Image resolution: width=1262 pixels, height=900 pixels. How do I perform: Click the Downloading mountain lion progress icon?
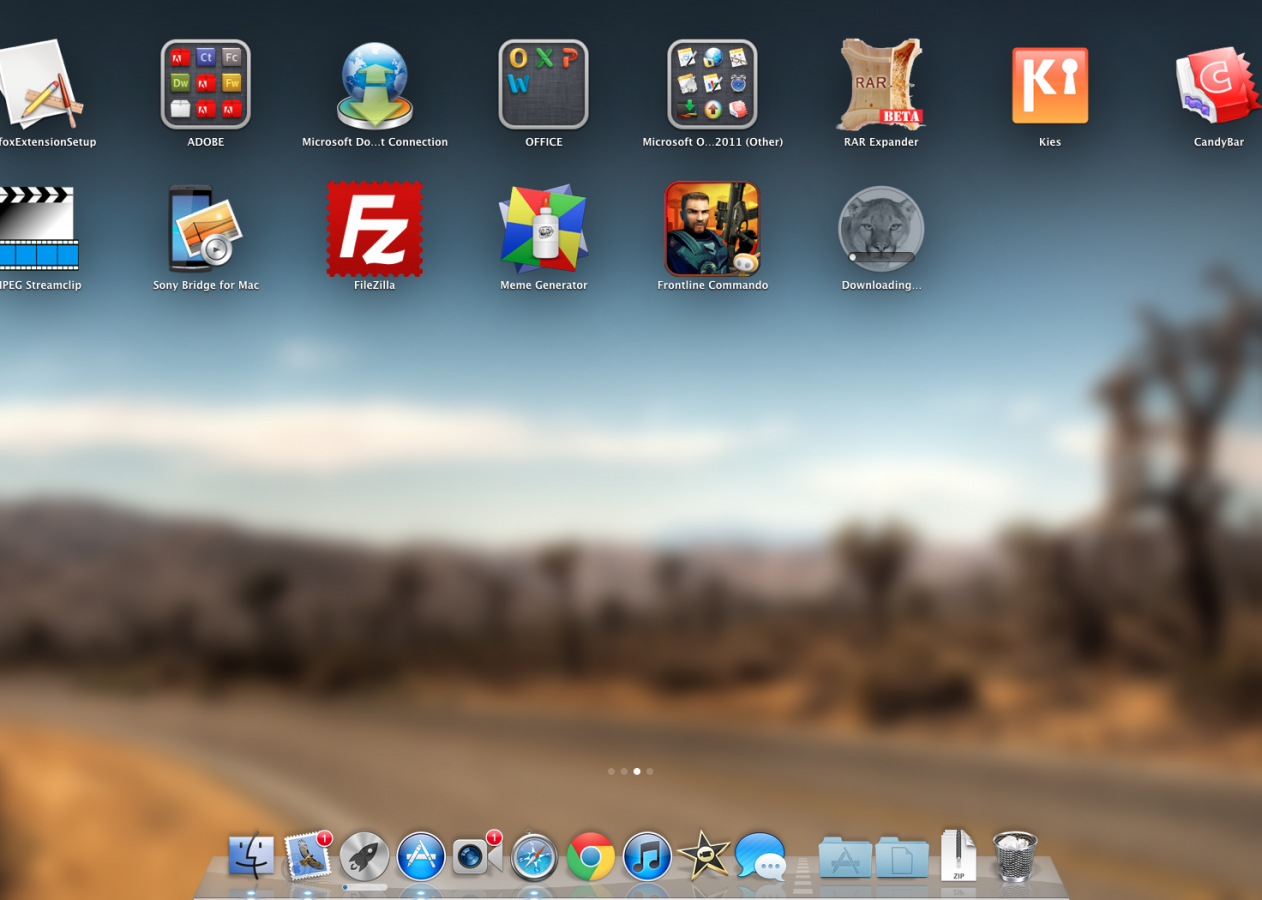880,230
